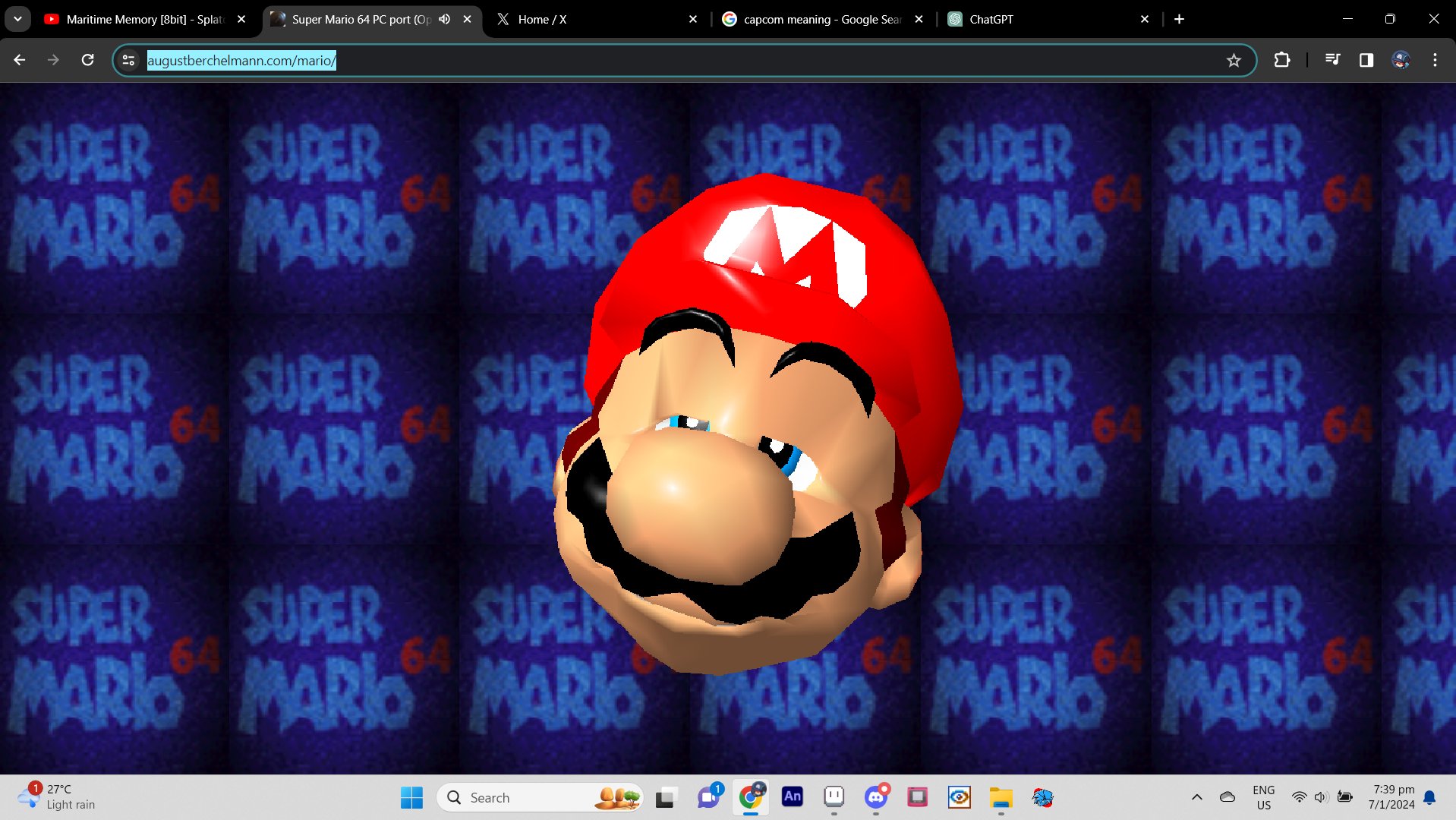Open Discord from the taskbar
This screenshot has height=820, width=1456.
pos(876,797)
